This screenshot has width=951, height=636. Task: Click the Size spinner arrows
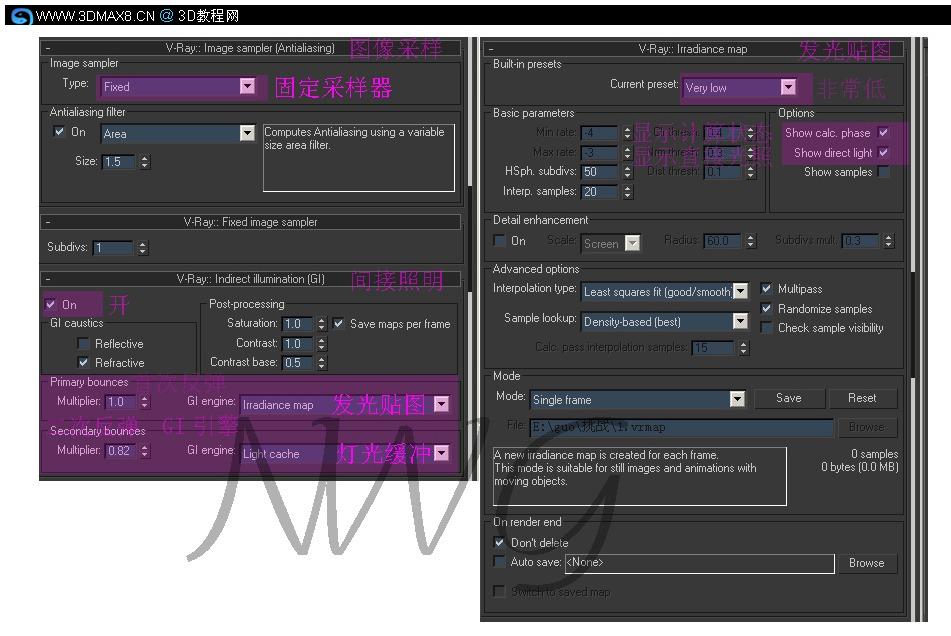[144, 162]
